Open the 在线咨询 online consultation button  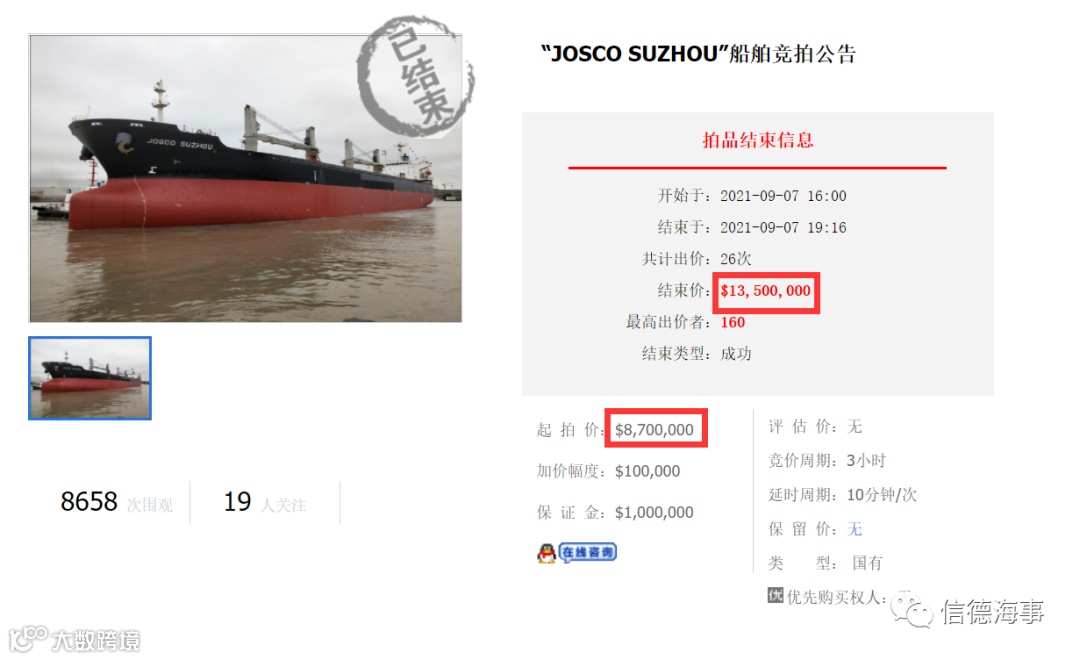(x=588, y=553)
